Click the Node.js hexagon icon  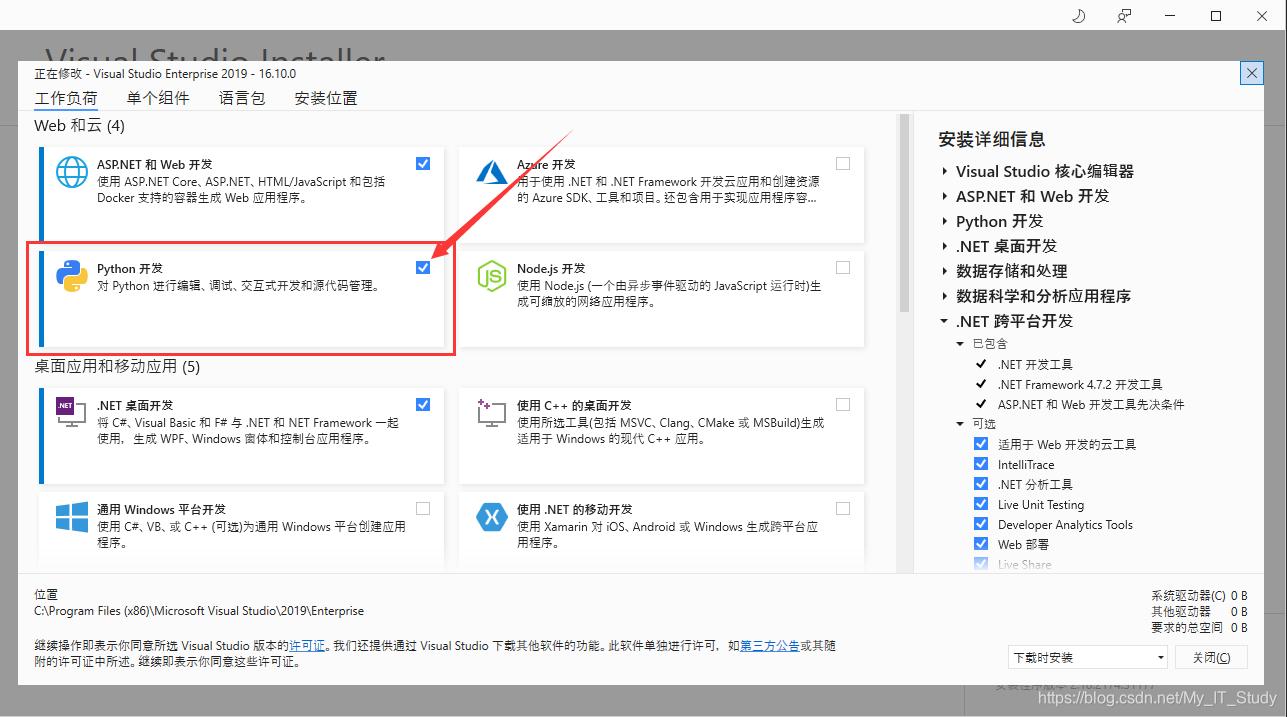click(492, 275)
